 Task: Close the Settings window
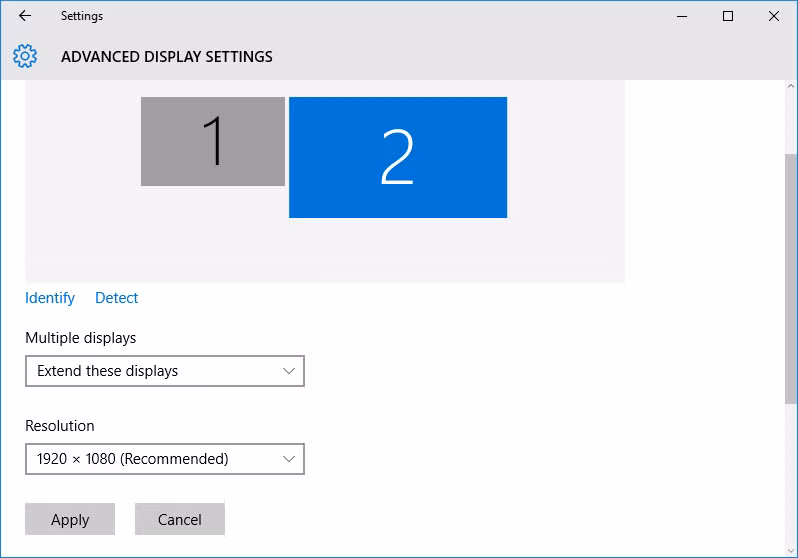point(773,16)
